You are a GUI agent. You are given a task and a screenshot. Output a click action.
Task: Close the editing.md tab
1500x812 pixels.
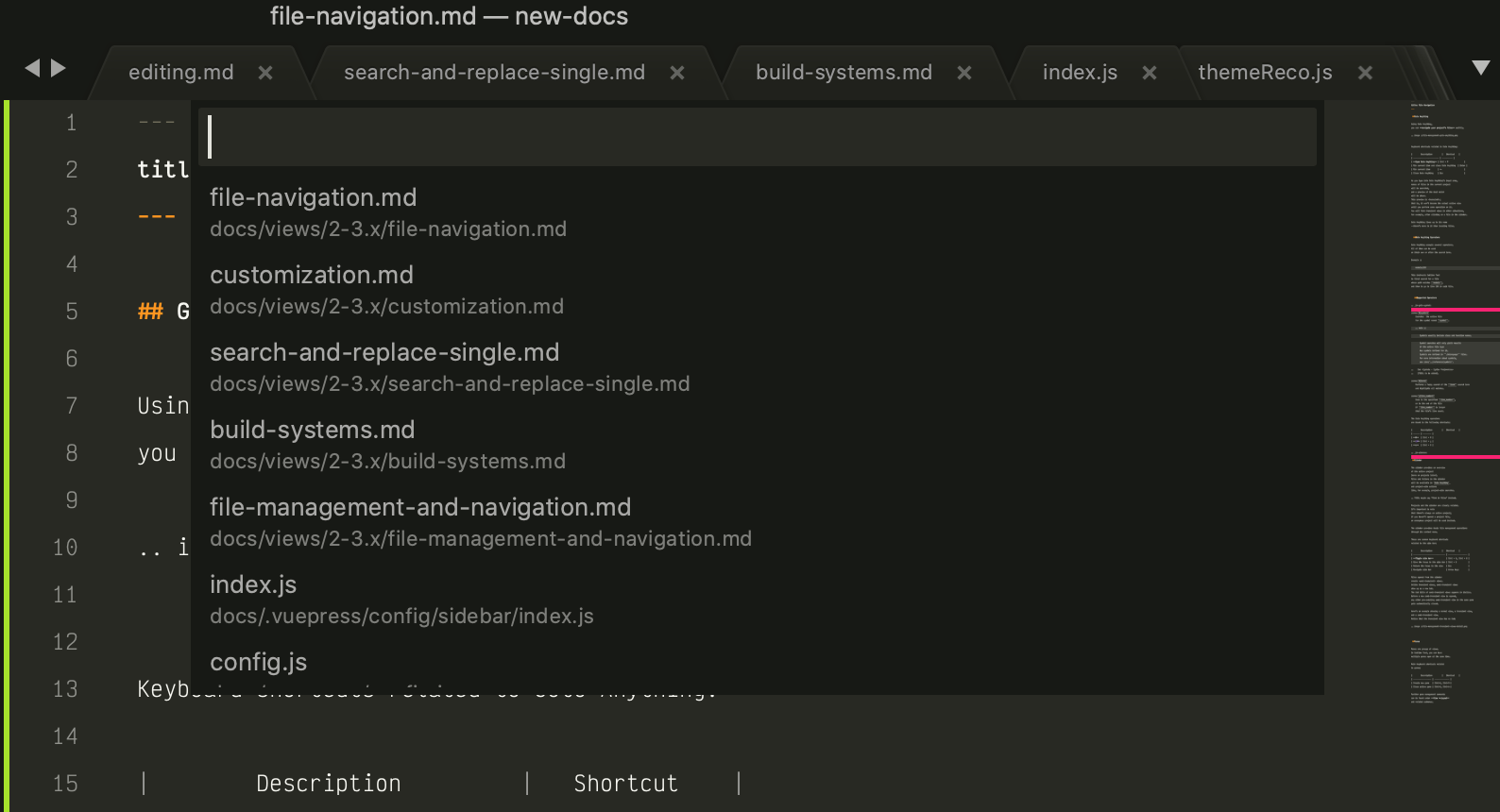265,73
